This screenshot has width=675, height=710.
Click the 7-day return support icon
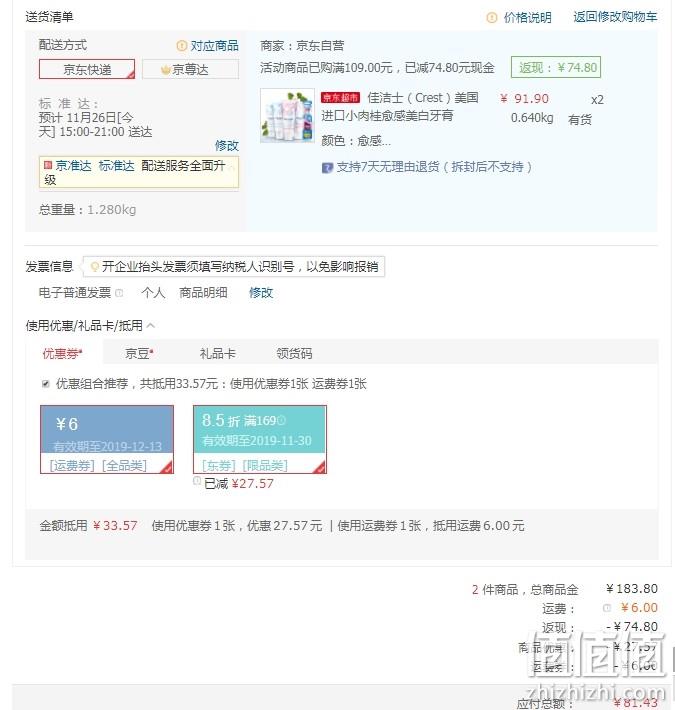tap(327, 168)
